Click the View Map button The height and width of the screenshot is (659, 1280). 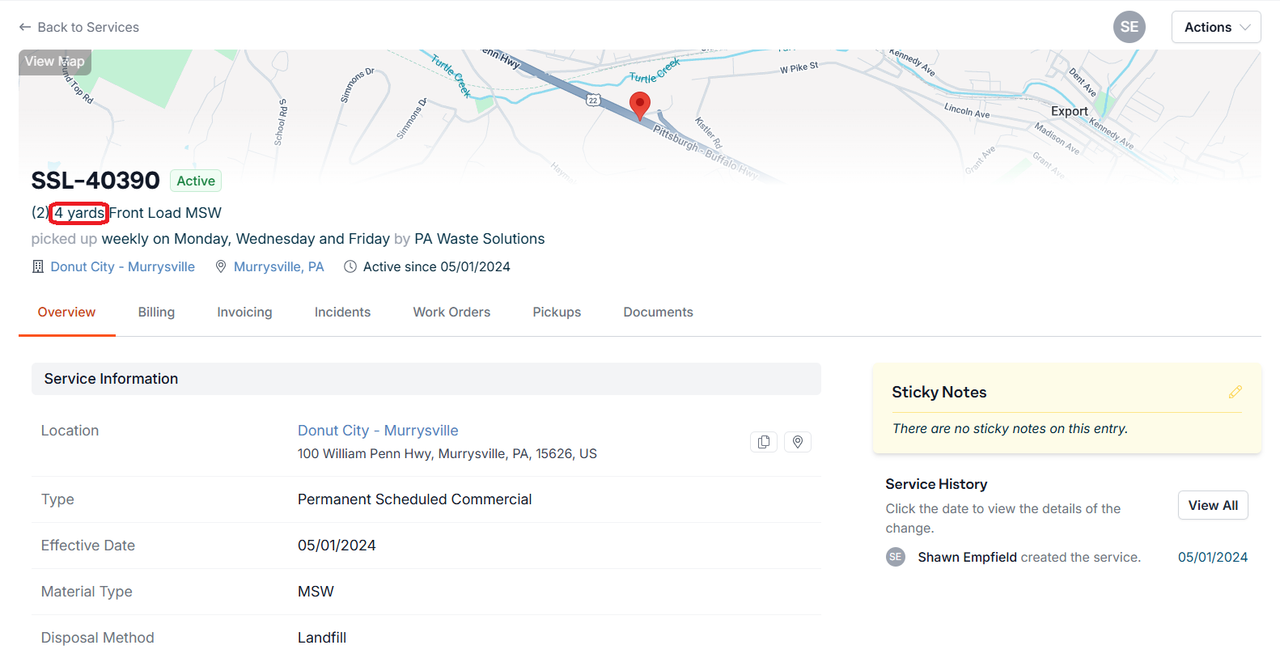55,61
